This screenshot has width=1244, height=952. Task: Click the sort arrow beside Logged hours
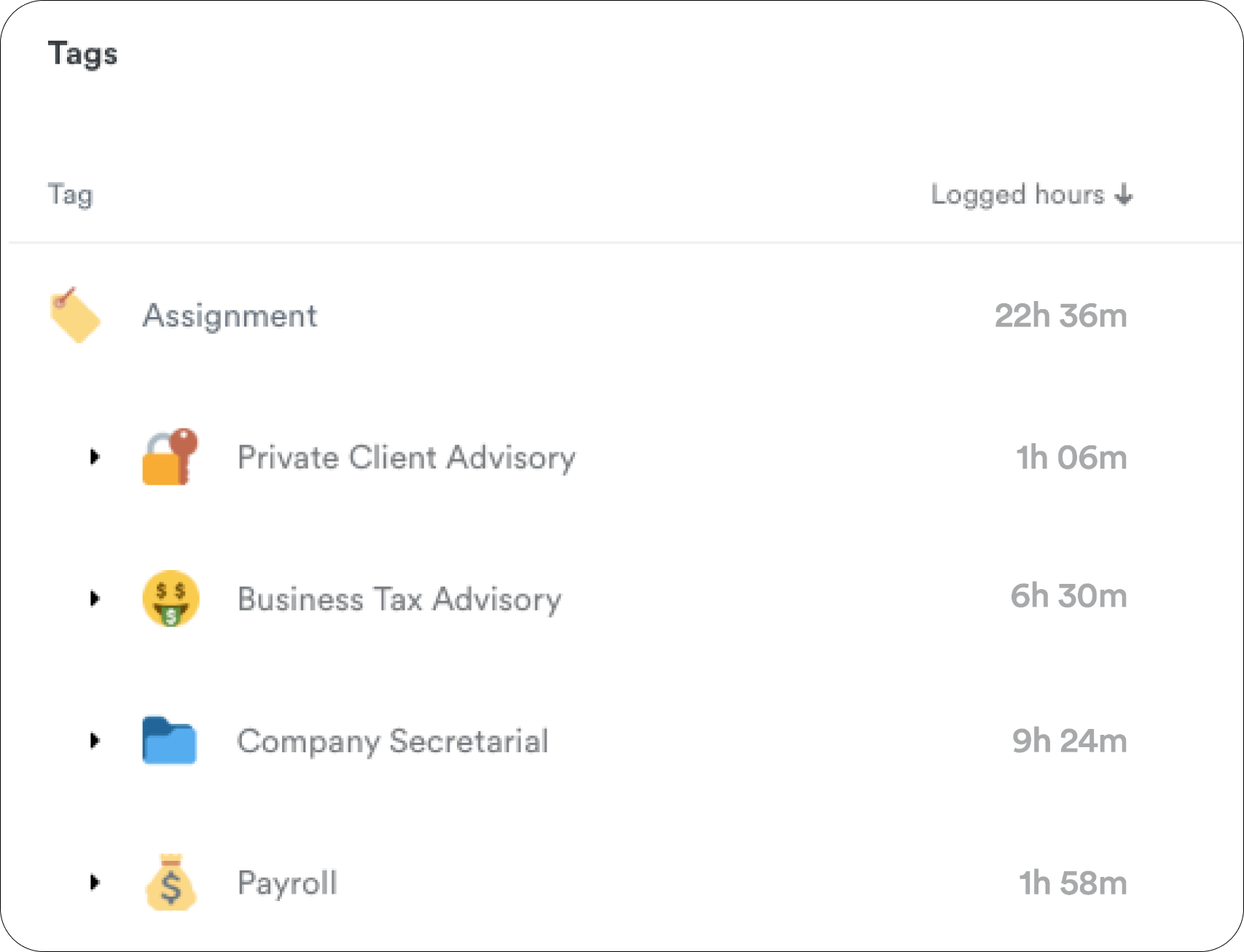point(1124,195)
